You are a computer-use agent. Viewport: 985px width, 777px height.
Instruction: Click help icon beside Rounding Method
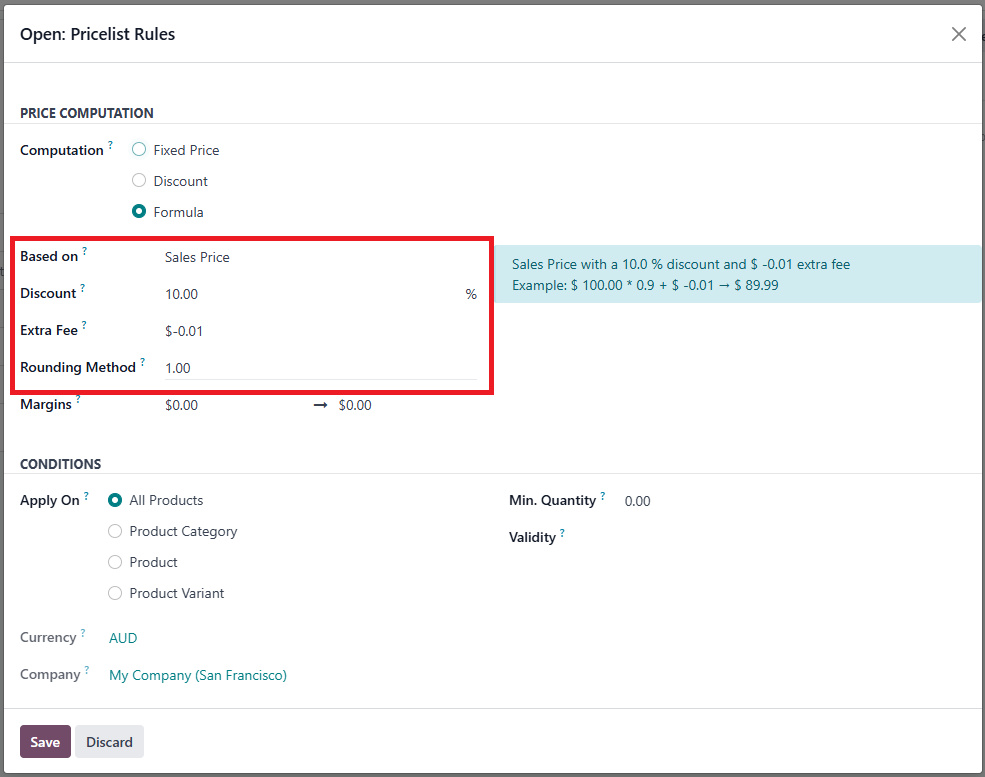(x=143, y=362)
